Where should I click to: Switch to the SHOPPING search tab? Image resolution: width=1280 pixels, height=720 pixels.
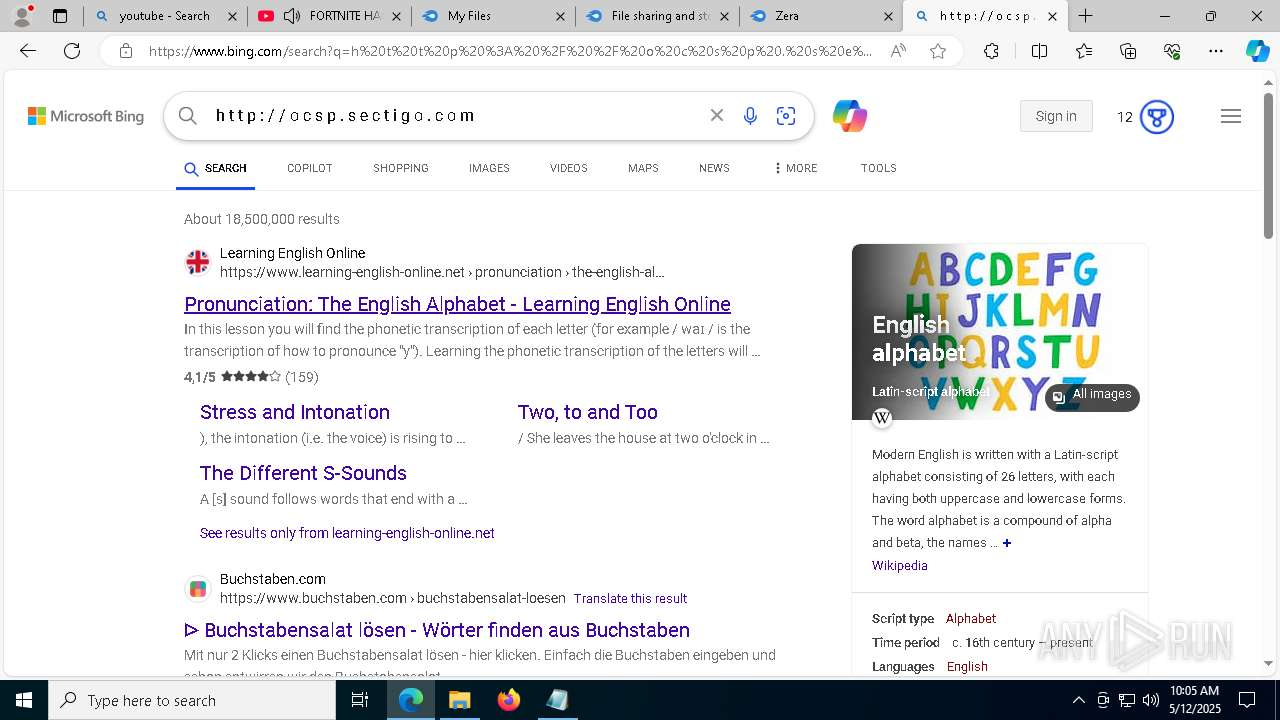[401, 168]
